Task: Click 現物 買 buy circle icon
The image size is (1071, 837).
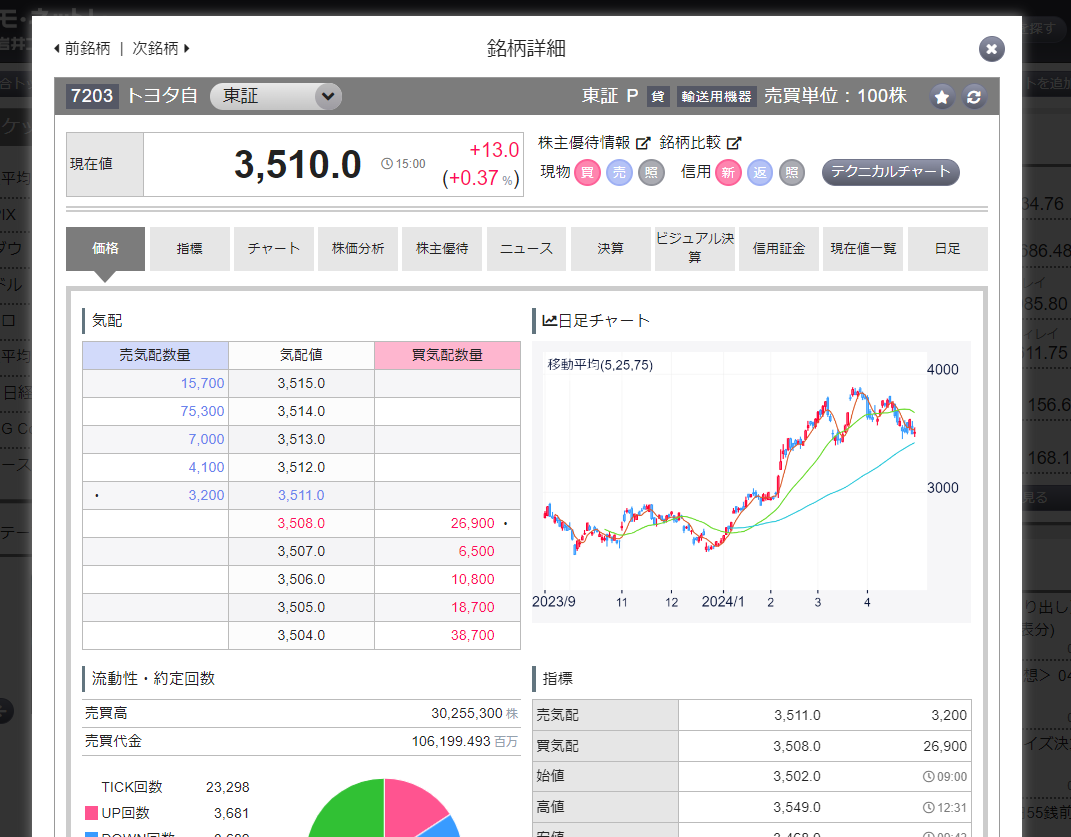Action: [587, 172]
